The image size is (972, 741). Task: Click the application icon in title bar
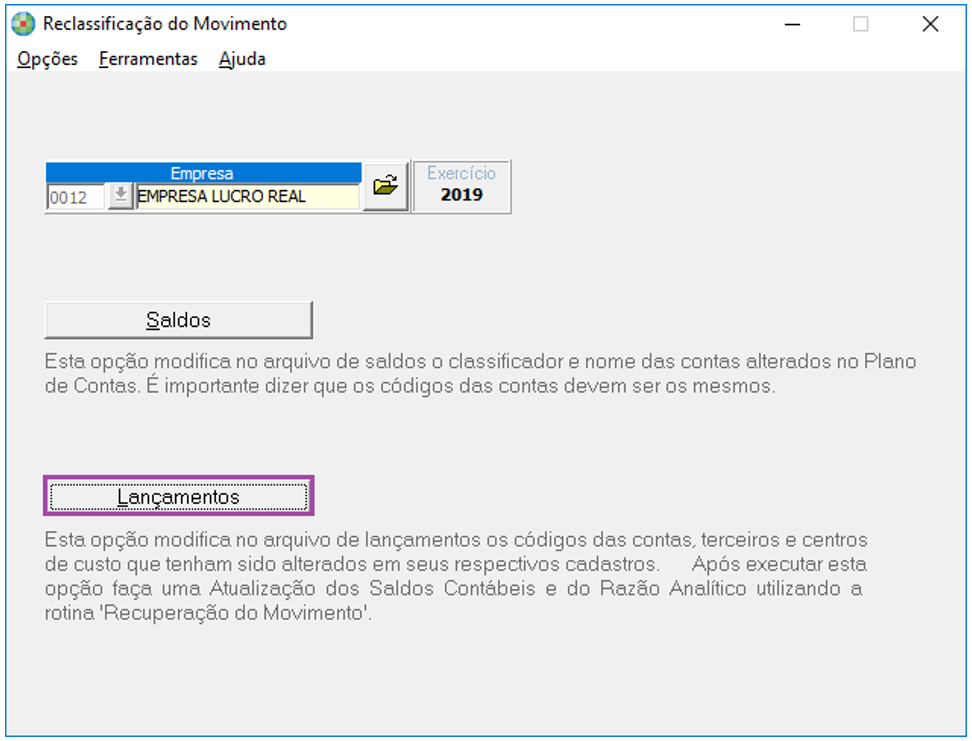(x=24, y=24)
